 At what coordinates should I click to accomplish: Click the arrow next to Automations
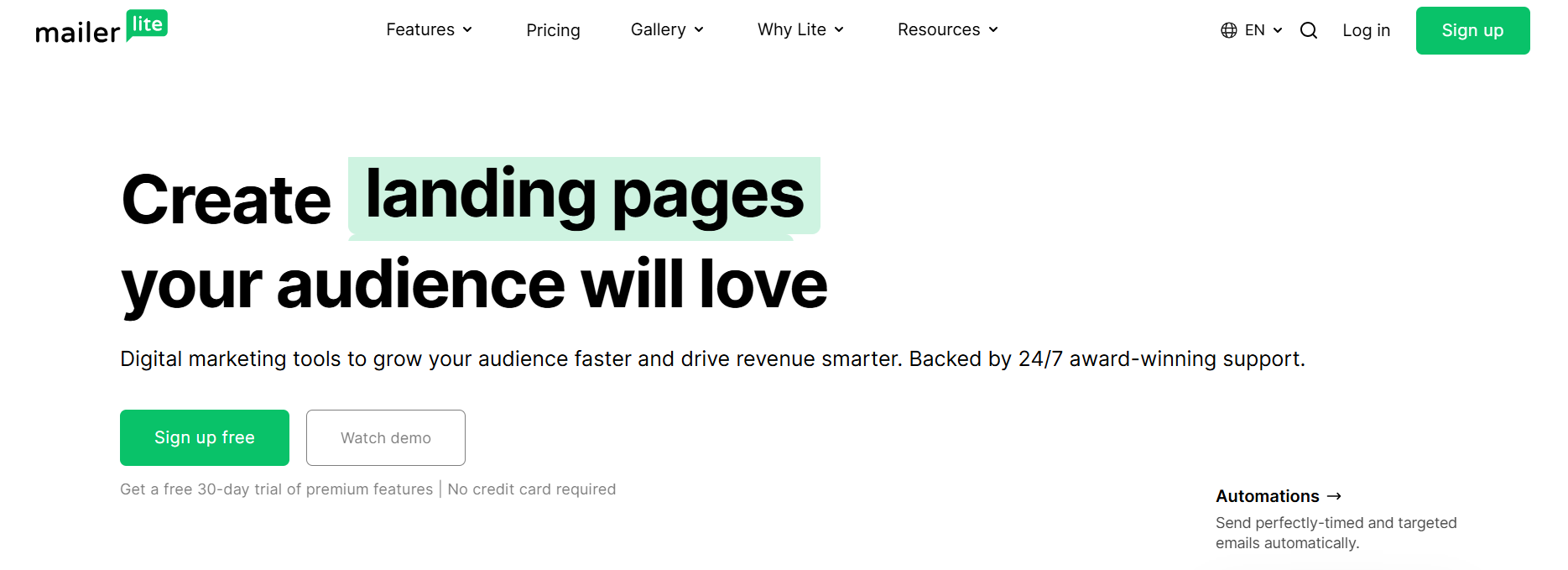coord(1335,496)
